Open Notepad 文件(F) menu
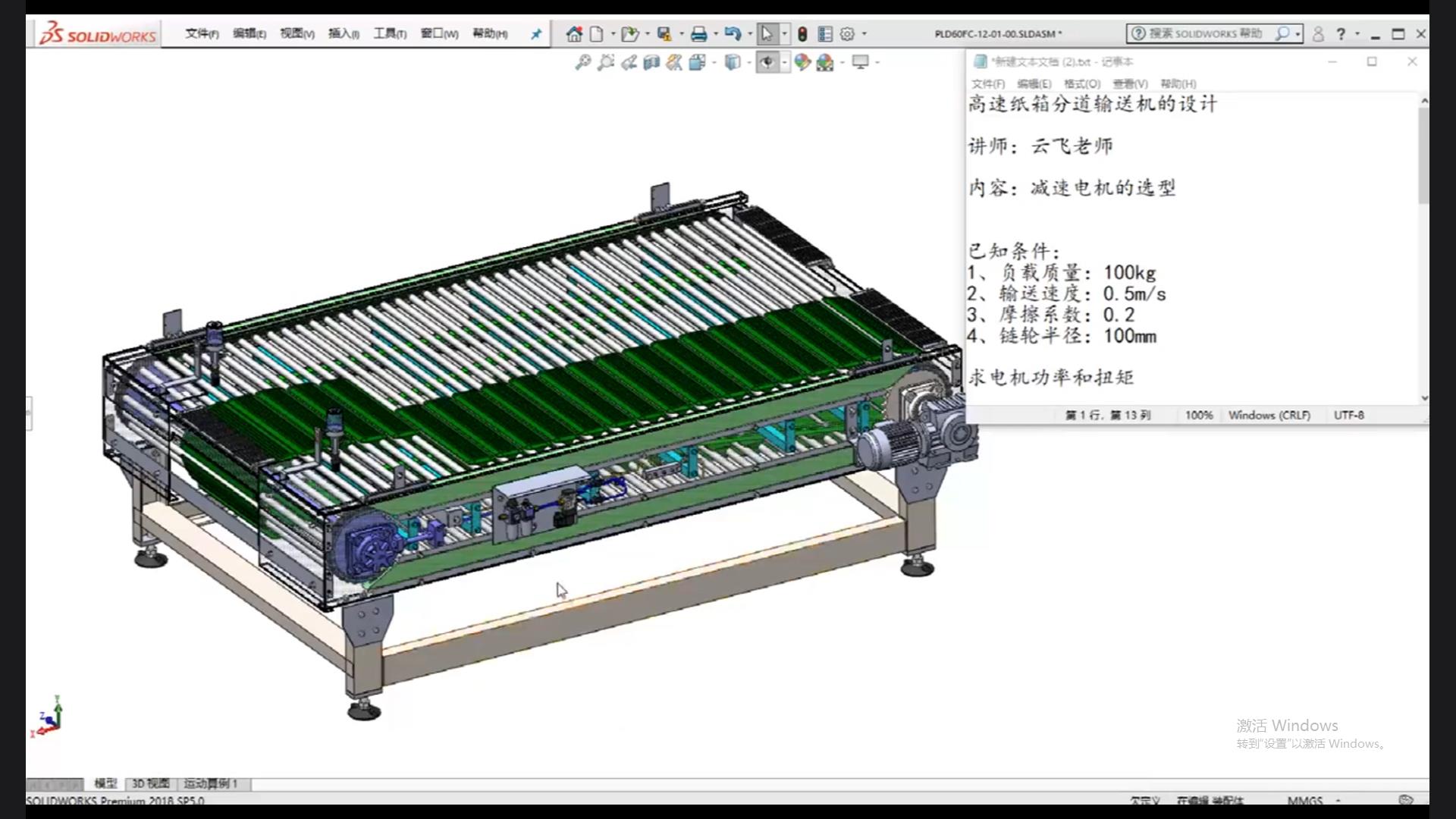Screen dimensions: 1456x819 click(988, 83)
